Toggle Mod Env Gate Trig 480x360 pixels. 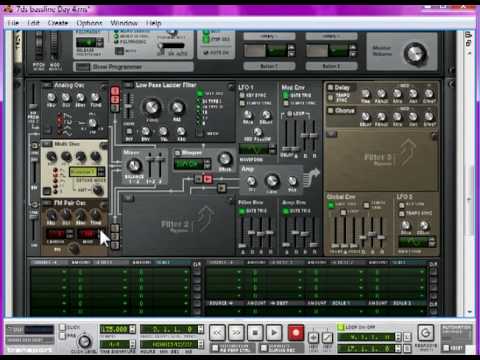(286, 95)
